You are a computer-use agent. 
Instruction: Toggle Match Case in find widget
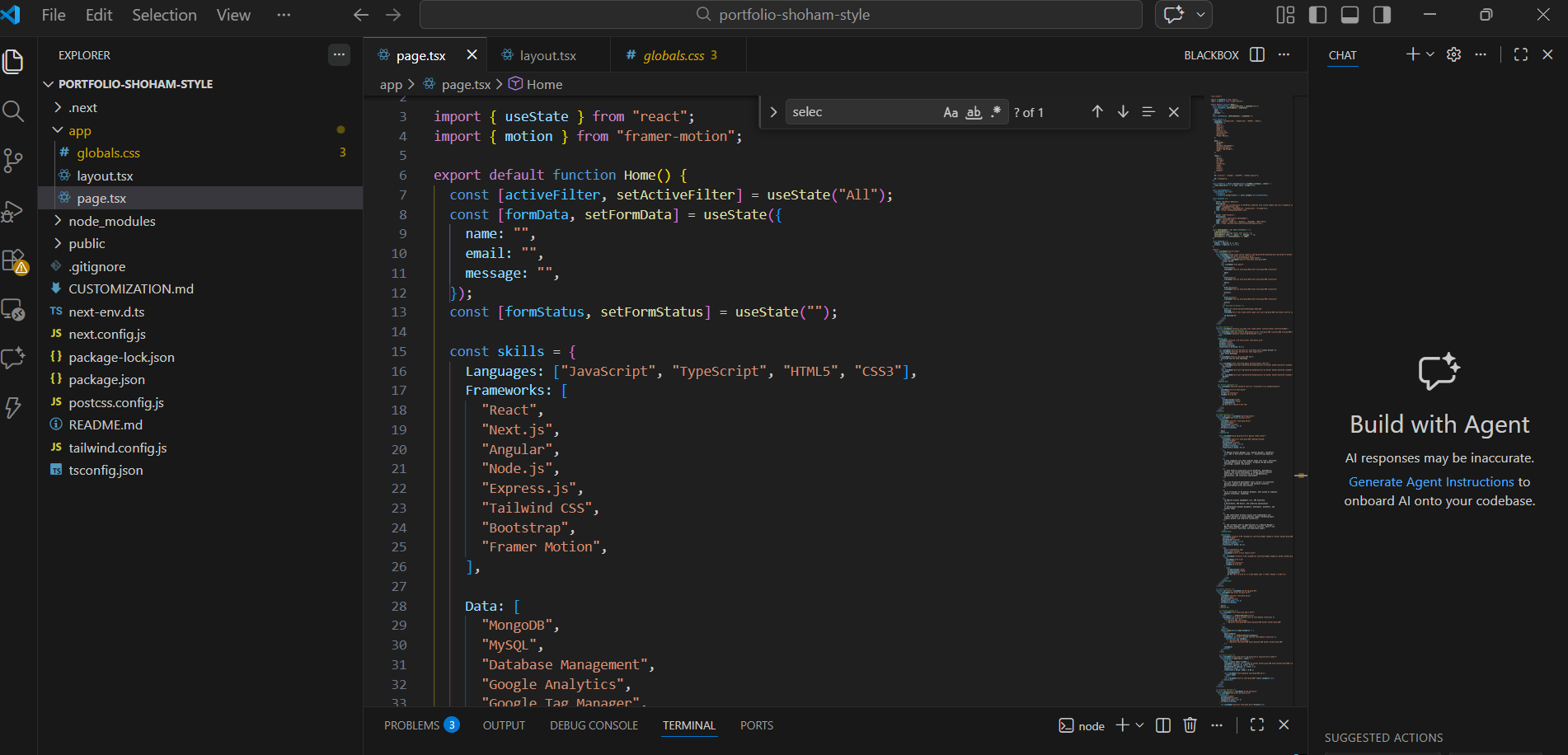coord(951,112)
